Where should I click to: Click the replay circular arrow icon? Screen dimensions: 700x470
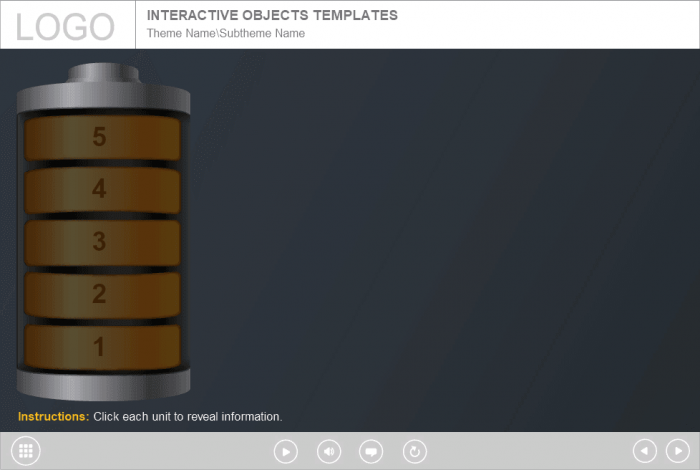coord(415,451)
